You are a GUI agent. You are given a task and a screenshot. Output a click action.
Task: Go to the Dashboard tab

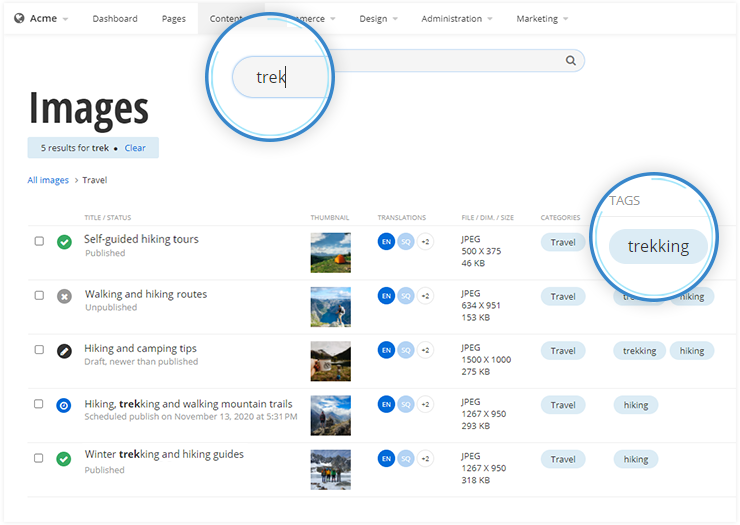[115, 19]
